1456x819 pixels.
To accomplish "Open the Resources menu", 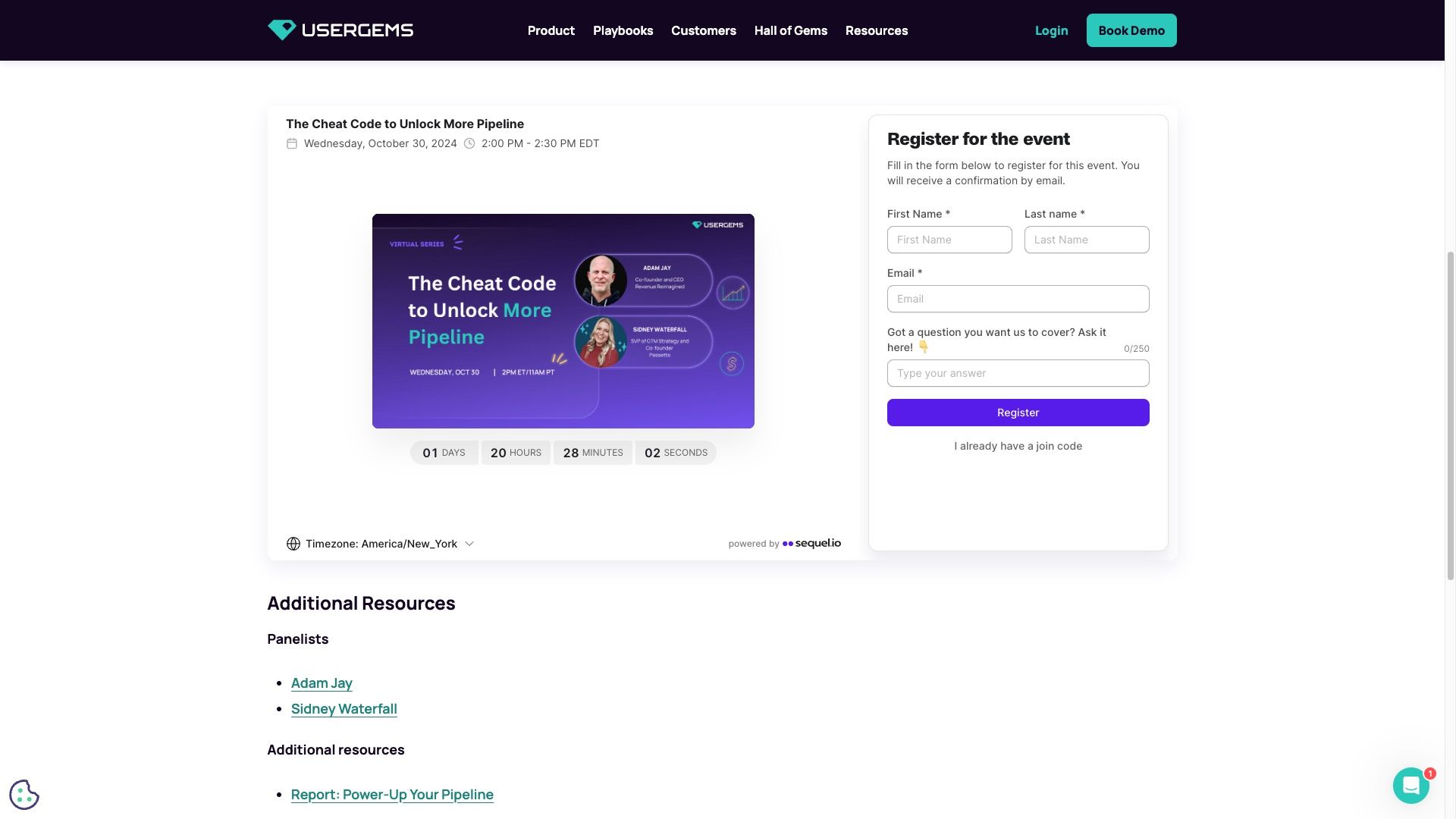I will 877,30.
